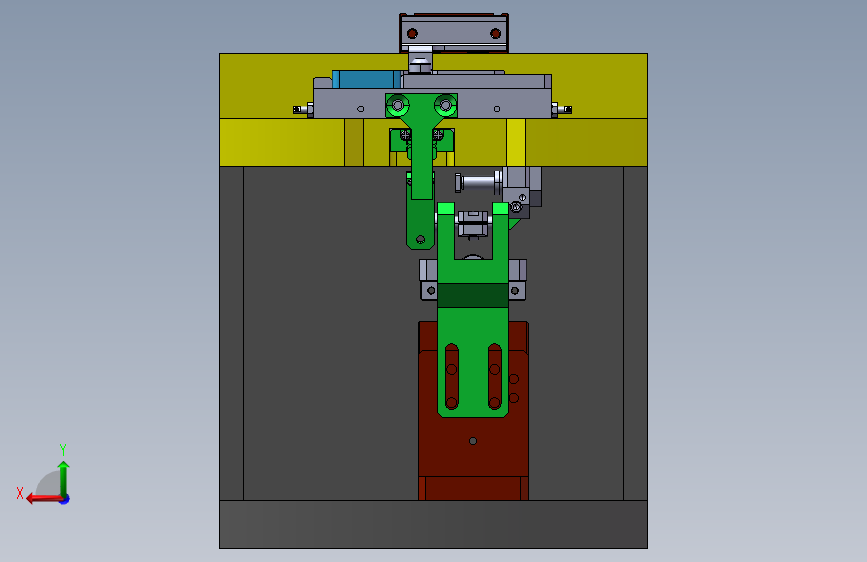This screenshot has height=562, width=867.
Task: Select the blue block on the gray slide
Action: coord(366,79)
